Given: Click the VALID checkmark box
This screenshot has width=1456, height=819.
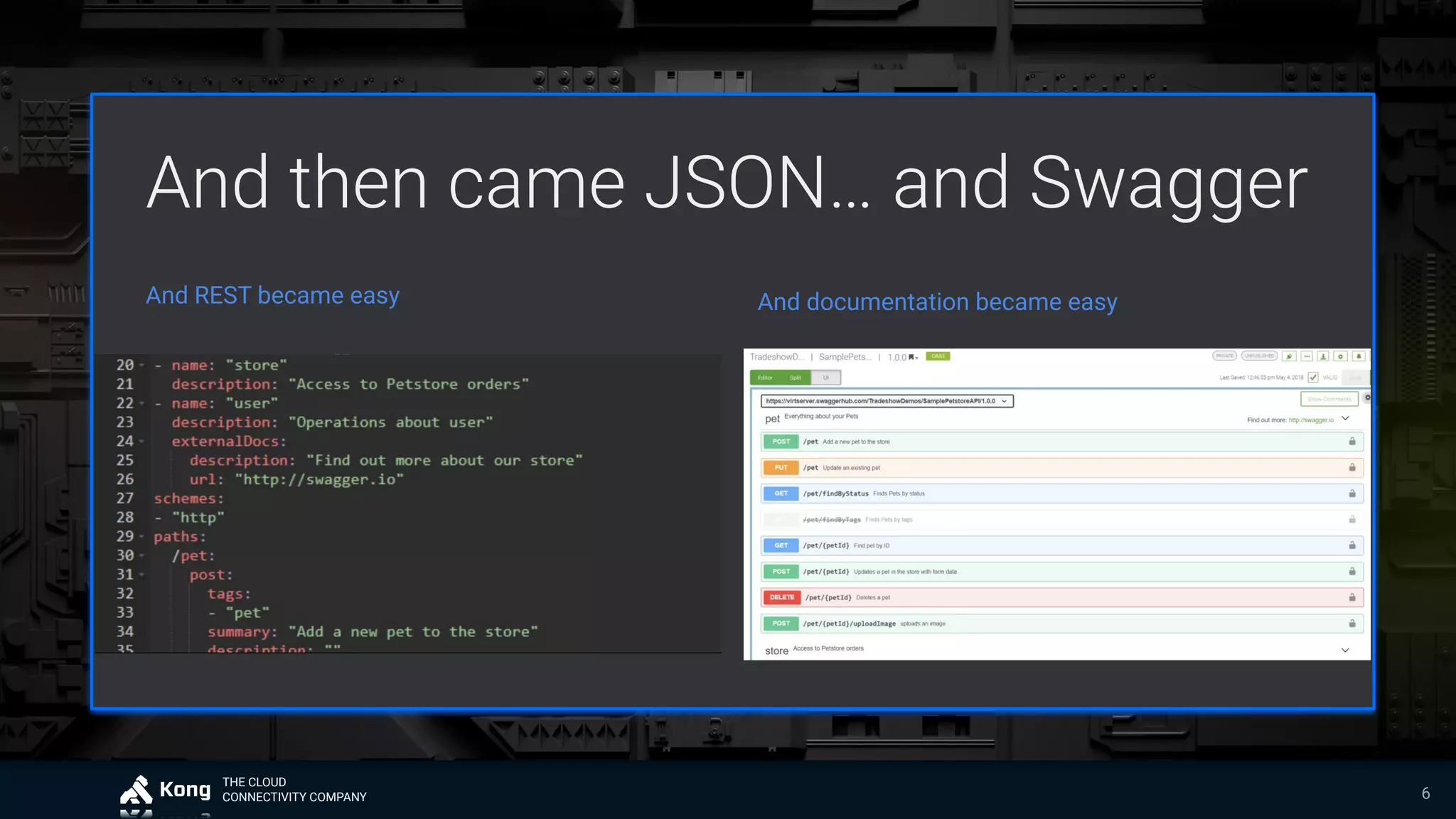Looking at the screenshot, I should point(1313,378).
